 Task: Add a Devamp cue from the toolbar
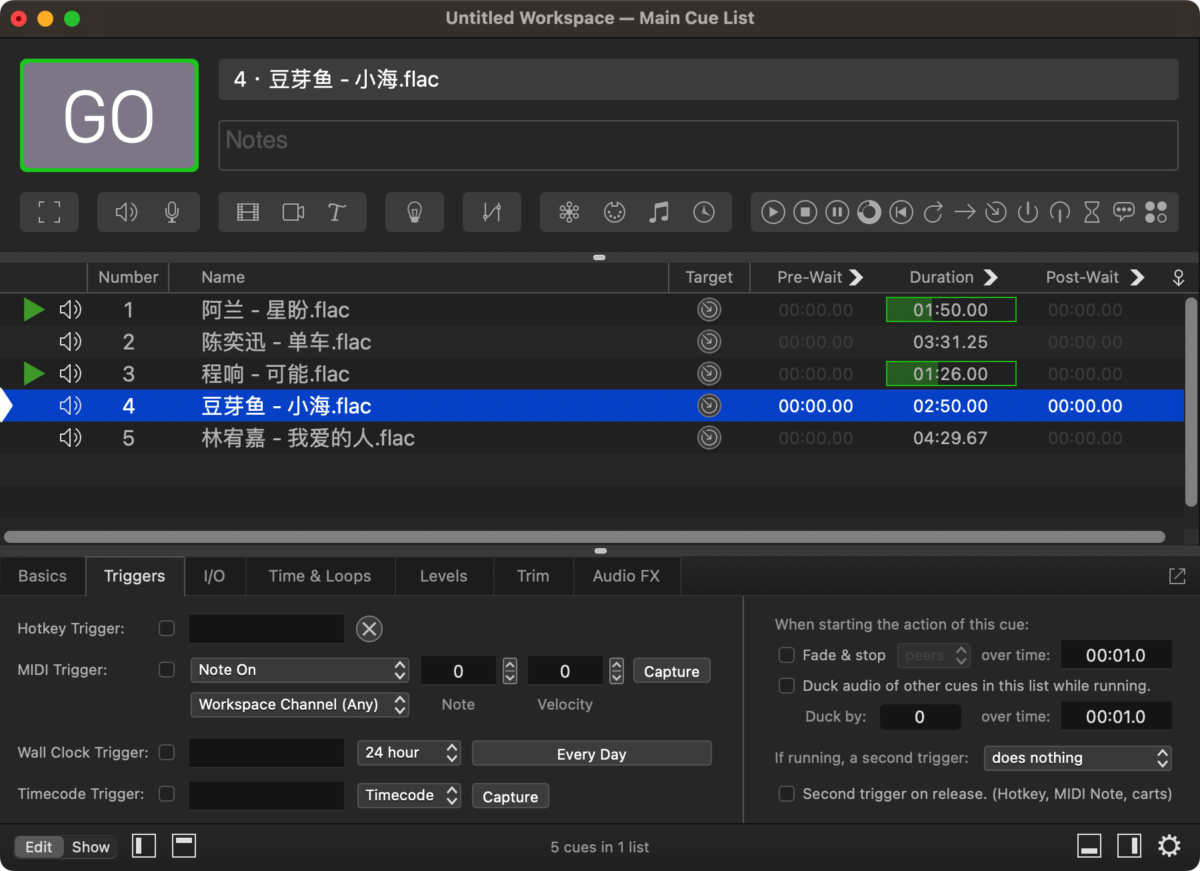pos(933,212)
